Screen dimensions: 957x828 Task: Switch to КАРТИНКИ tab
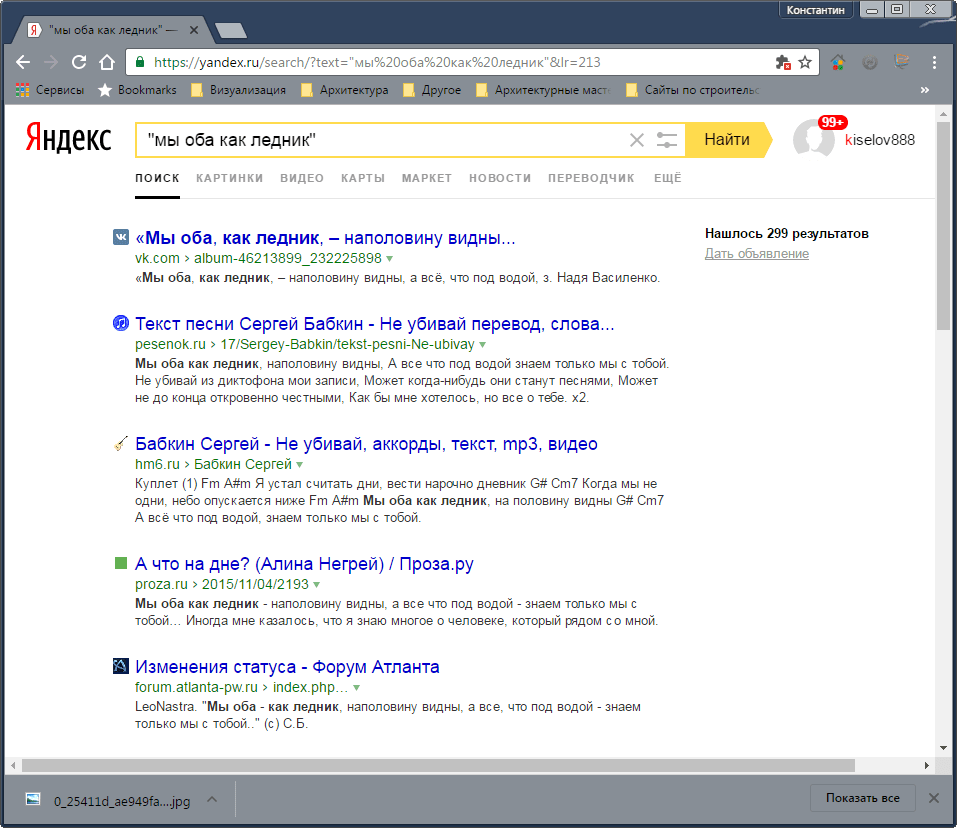[229, 178]
